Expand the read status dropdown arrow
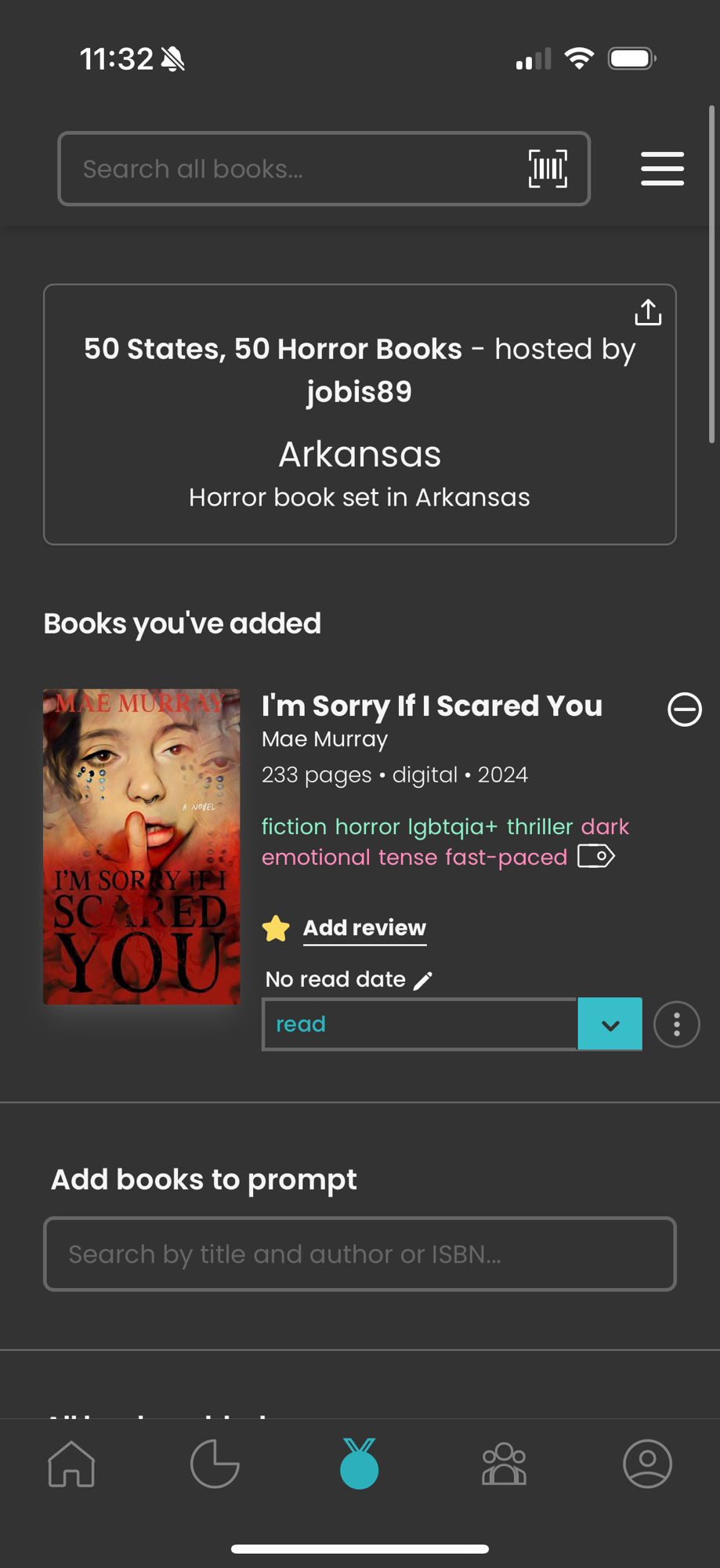The image size is (720, 1568). click(x=610, y=1024)
